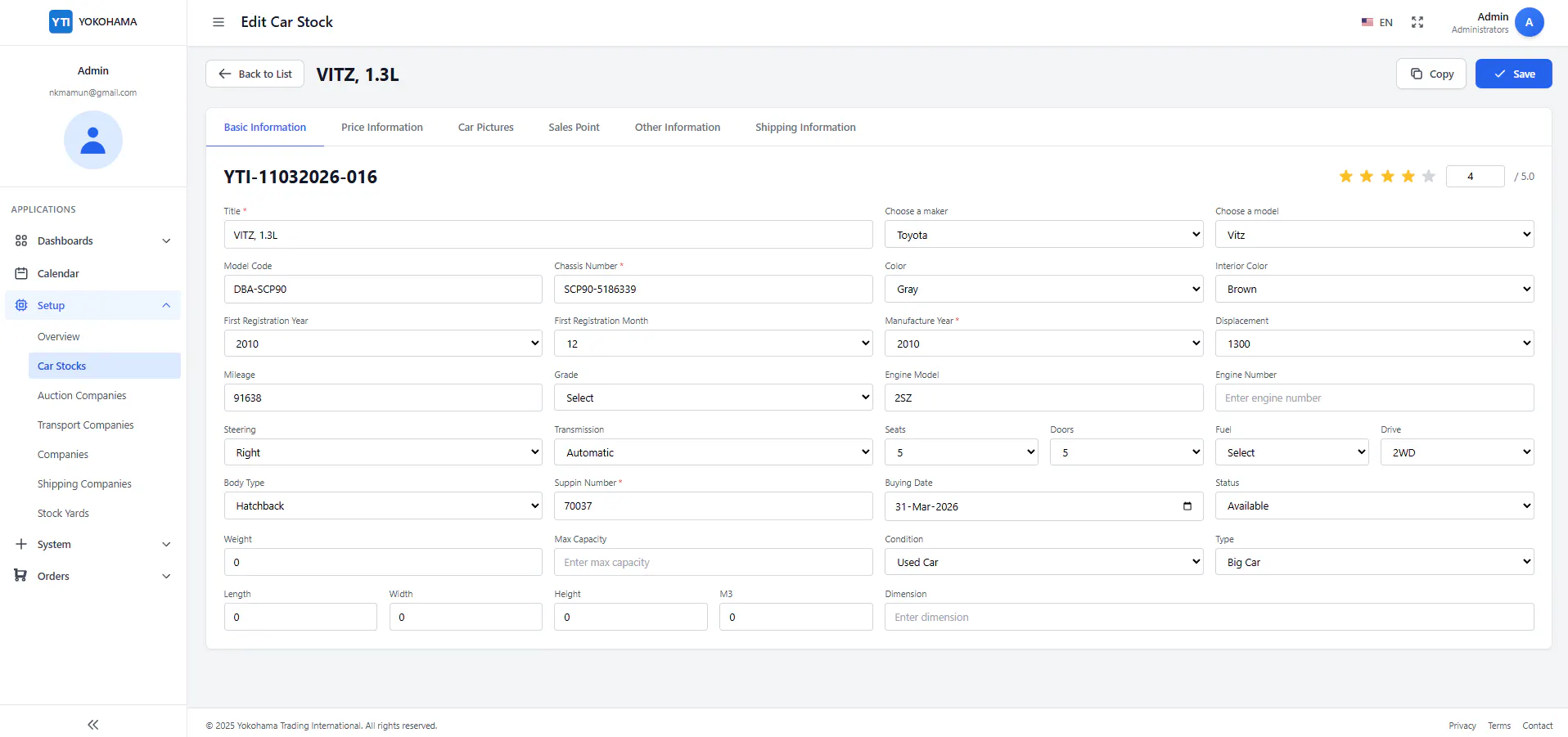Focus the rating value input
1568x737 pixels.
1475,176
